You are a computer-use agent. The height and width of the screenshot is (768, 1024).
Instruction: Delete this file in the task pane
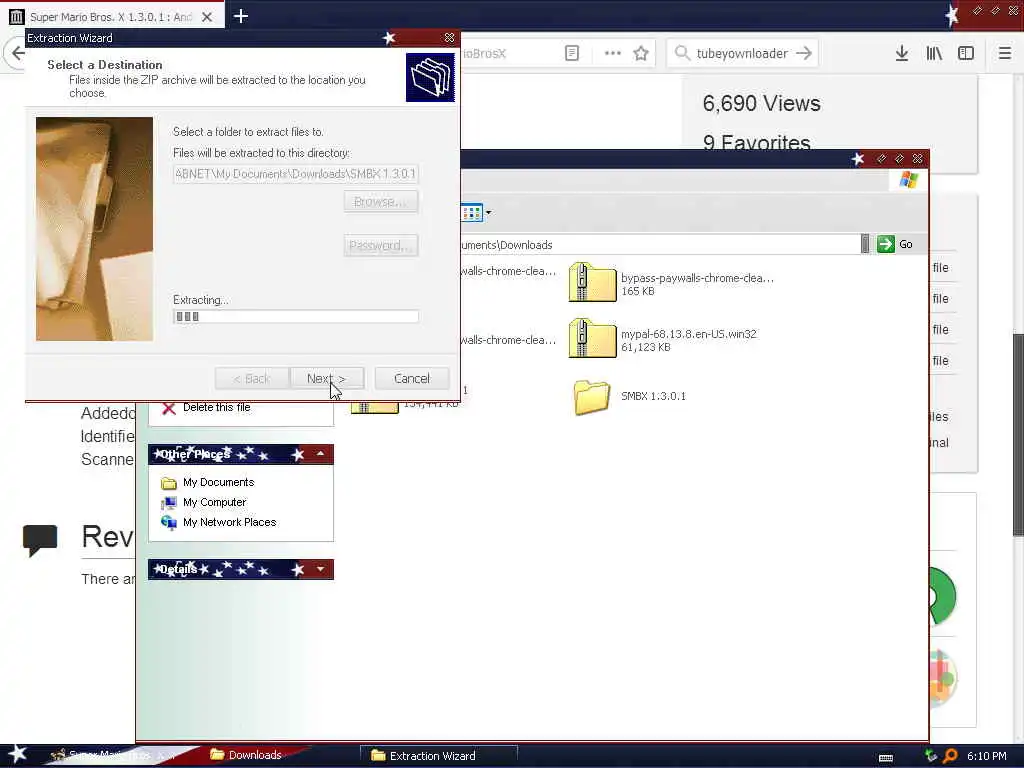coord(216,408)
